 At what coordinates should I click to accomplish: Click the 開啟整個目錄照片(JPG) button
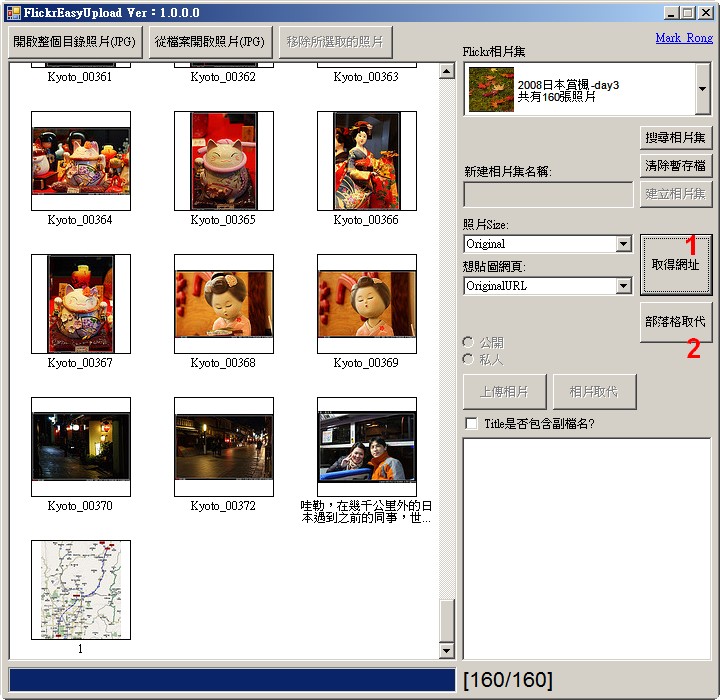coord(75,42)
